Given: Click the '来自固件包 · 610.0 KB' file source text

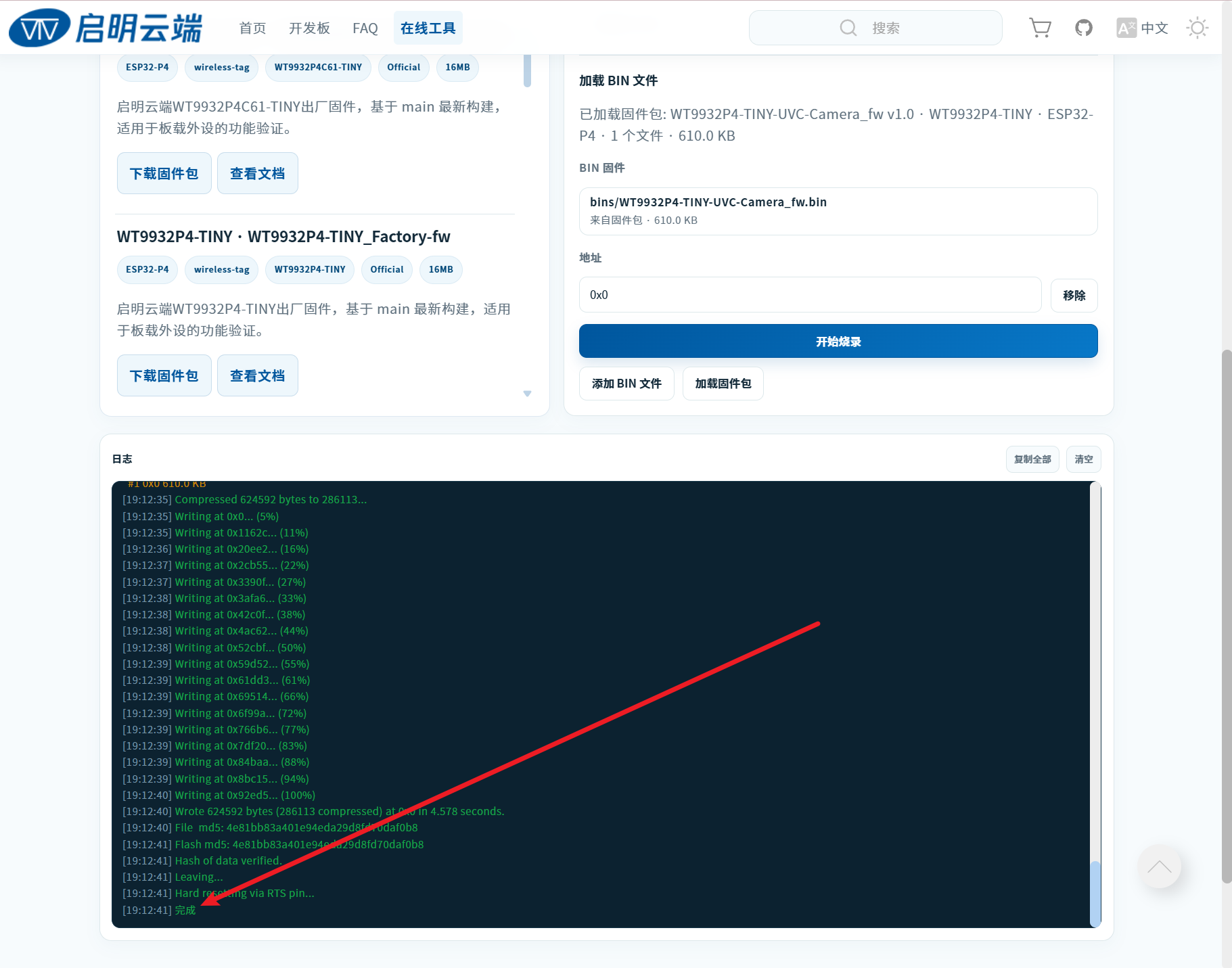Looking at the screenshot, I should point(643,220).
